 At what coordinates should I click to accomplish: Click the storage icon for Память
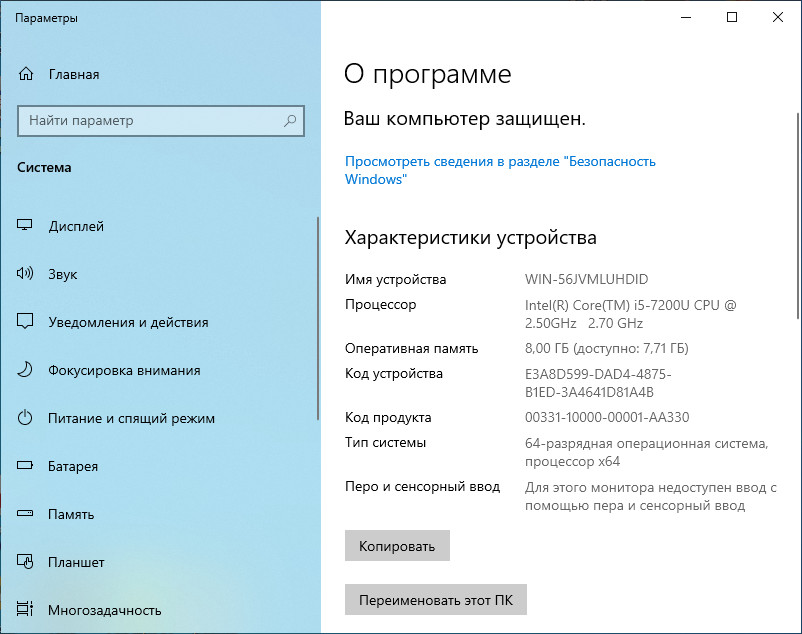pos(26,514)
